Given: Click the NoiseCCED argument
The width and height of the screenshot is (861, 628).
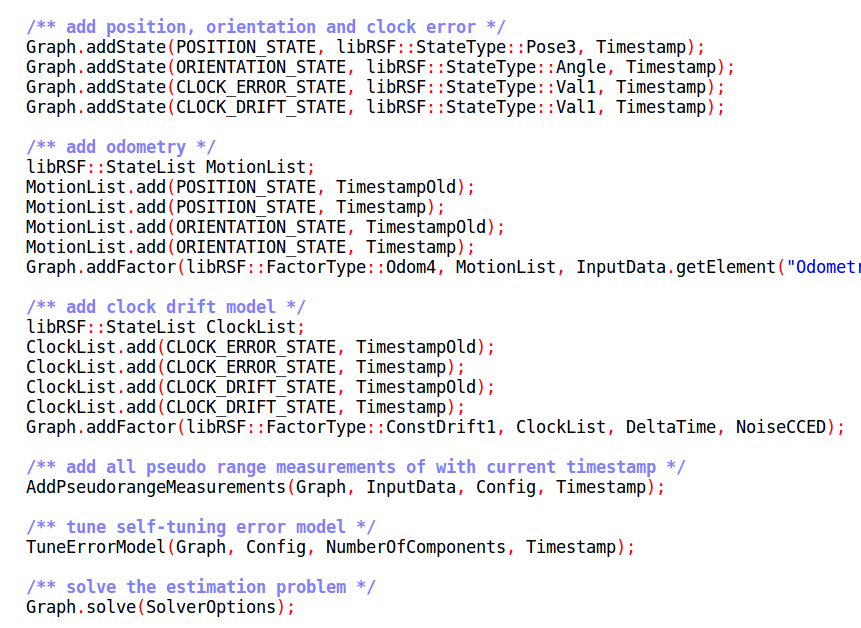Looking at the screenshot, I should (x=780, y=427).
